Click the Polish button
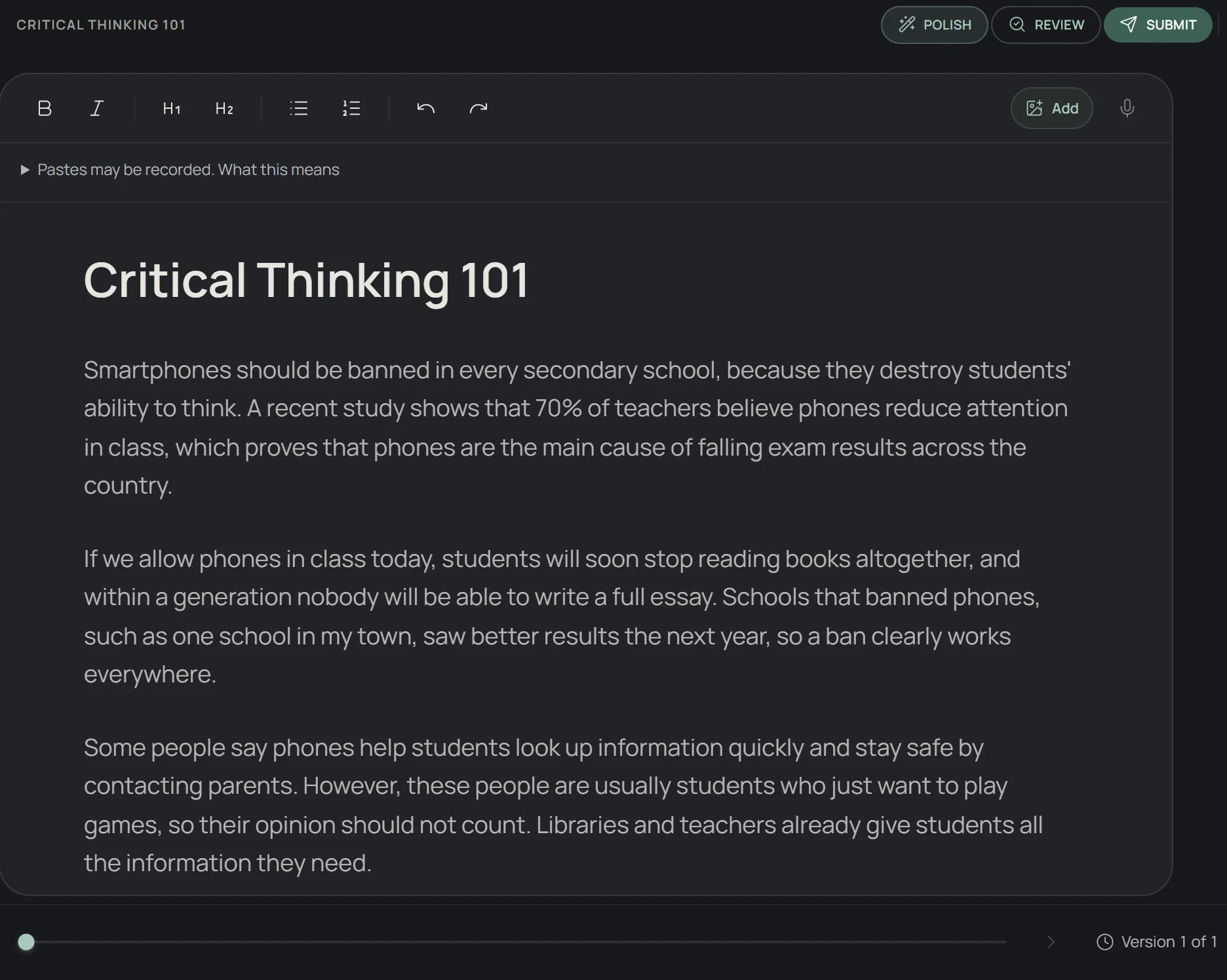Screen dimensions: 1227x980 [934, 25]
